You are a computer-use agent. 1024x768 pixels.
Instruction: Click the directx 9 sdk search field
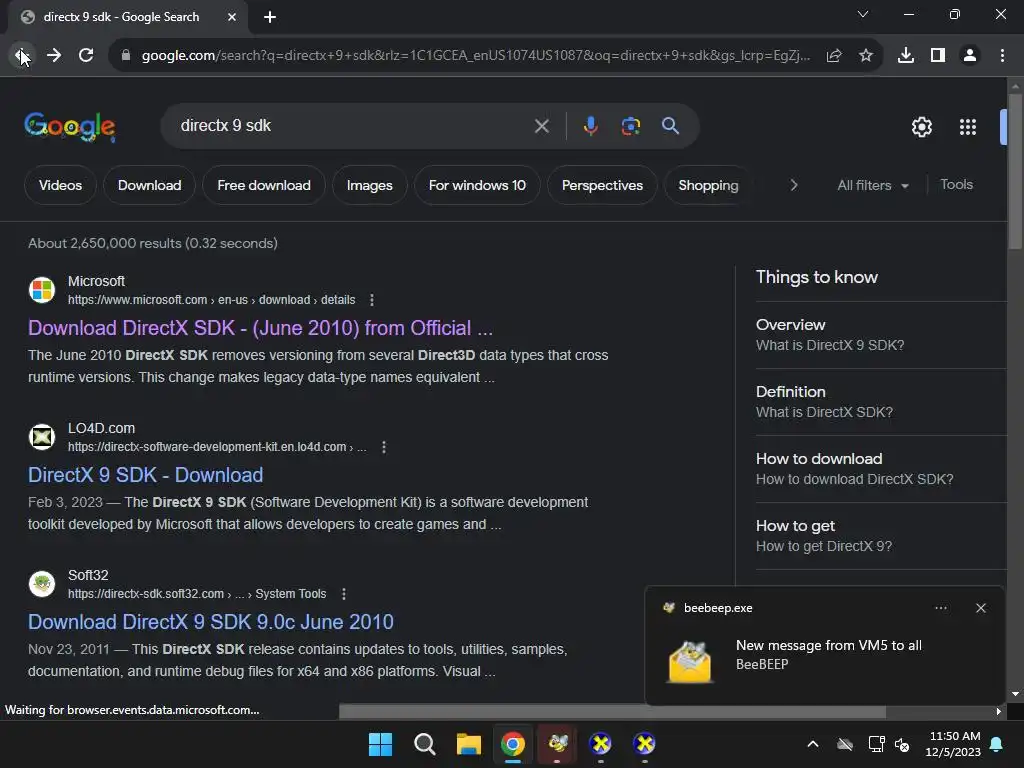353,126
